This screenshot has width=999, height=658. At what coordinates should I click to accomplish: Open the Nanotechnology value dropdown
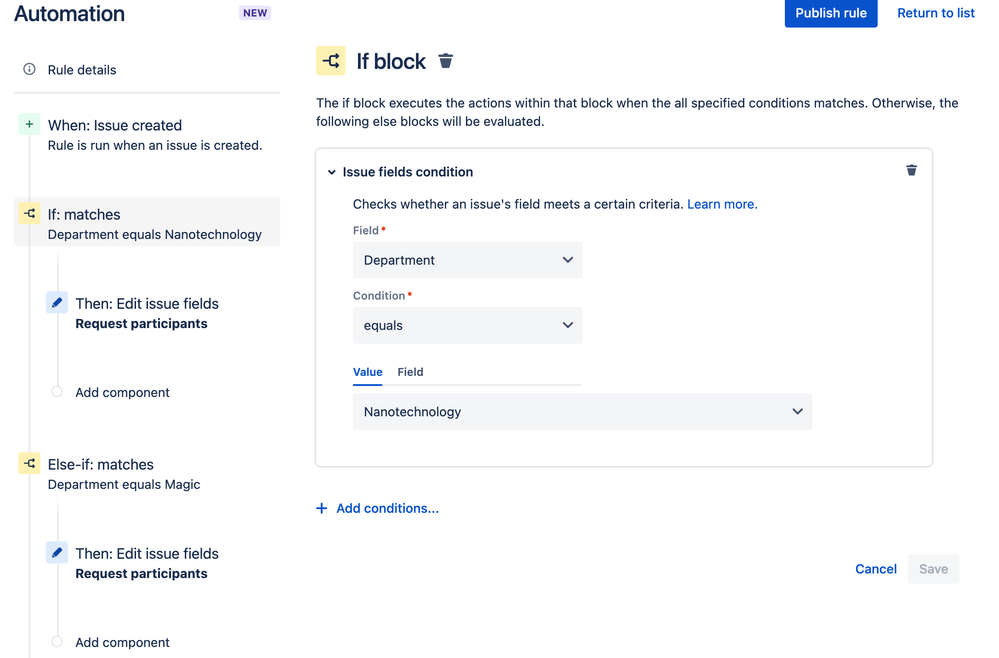pos(582,411)
